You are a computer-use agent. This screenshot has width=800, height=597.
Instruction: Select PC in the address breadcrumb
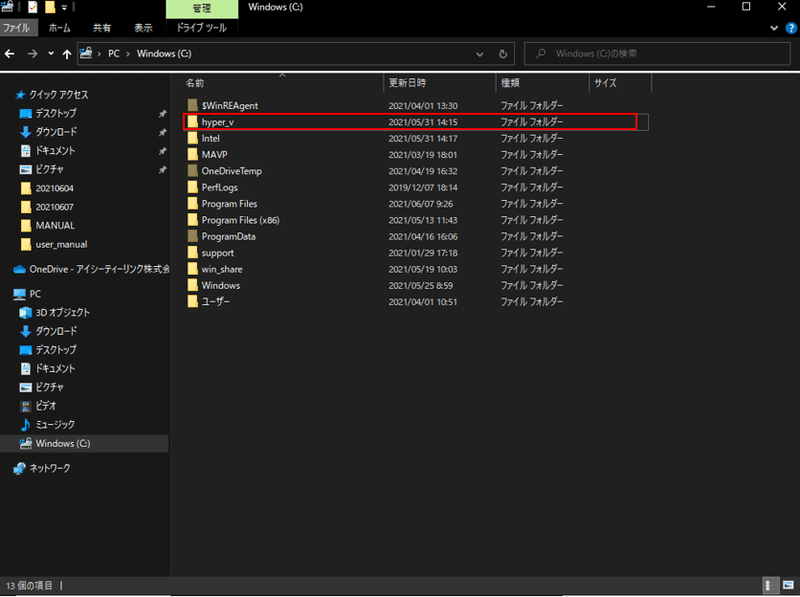click(114, 54)
